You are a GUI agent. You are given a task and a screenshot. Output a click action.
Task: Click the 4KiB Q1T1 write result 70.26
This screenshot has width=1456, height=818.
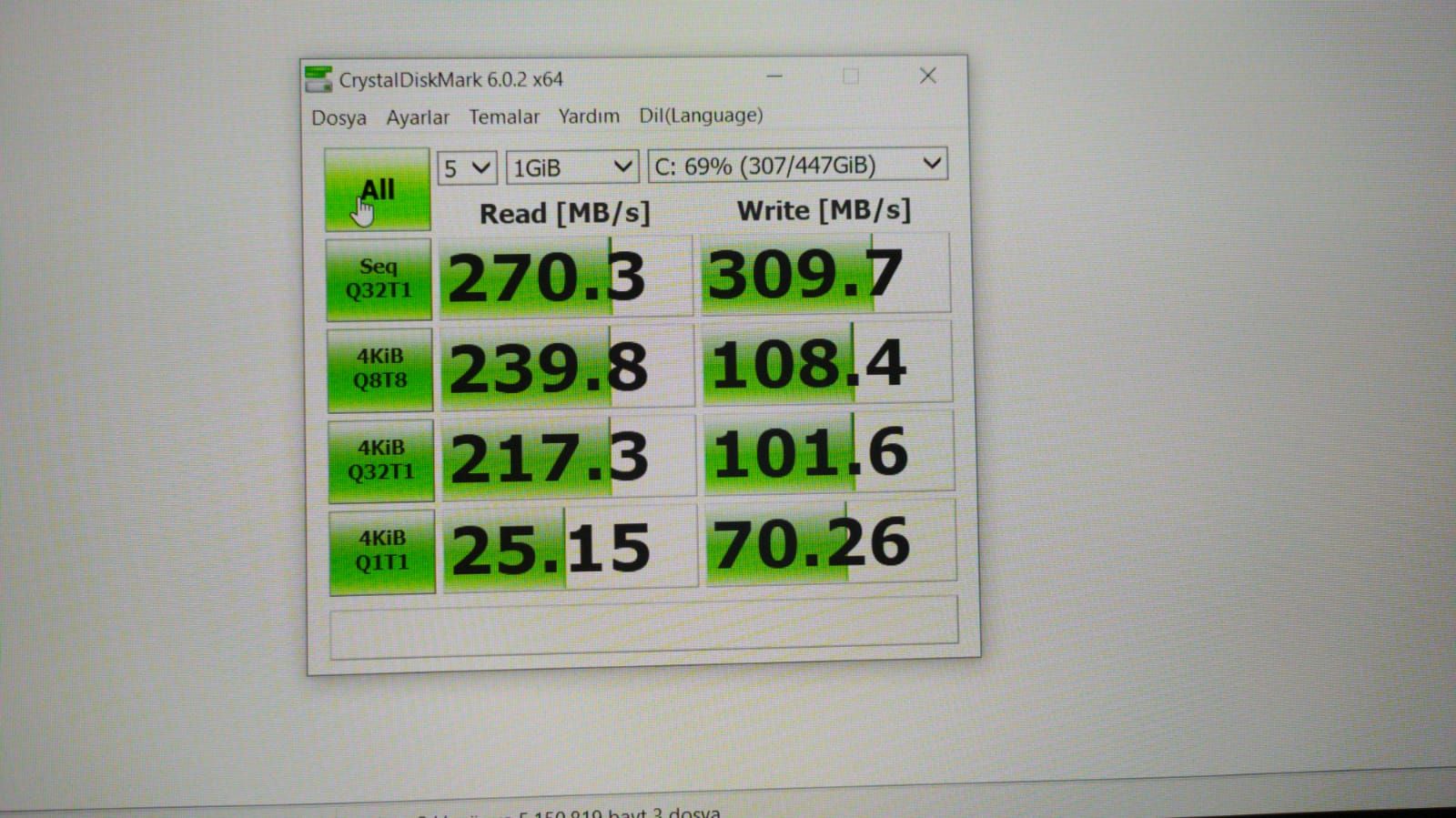pos(831,542)
